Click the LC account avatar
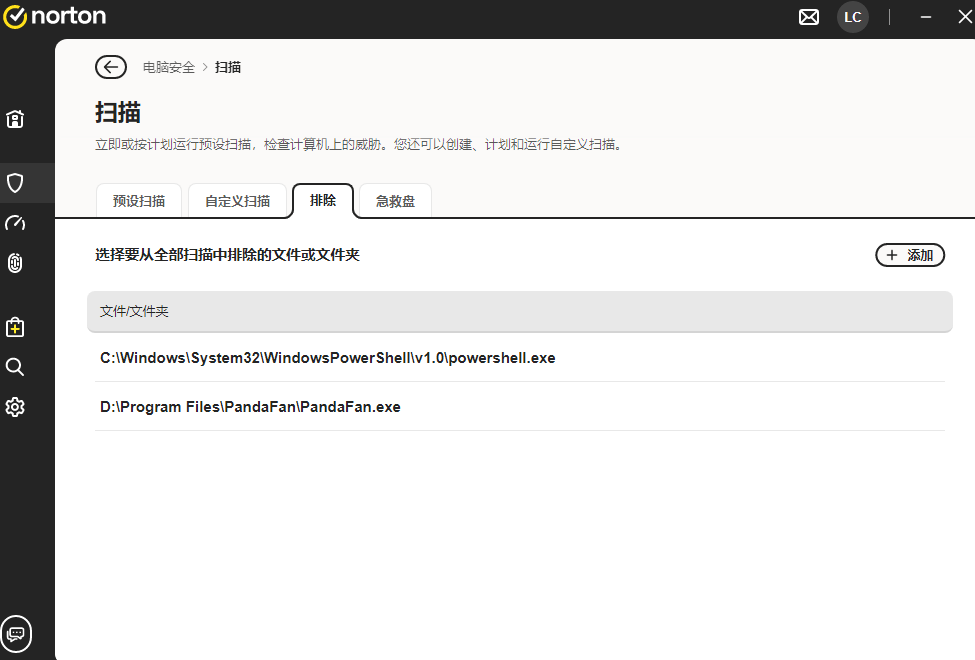Image resolution: width=975 pixels, height=660 pixels. (x=852, y=17)
